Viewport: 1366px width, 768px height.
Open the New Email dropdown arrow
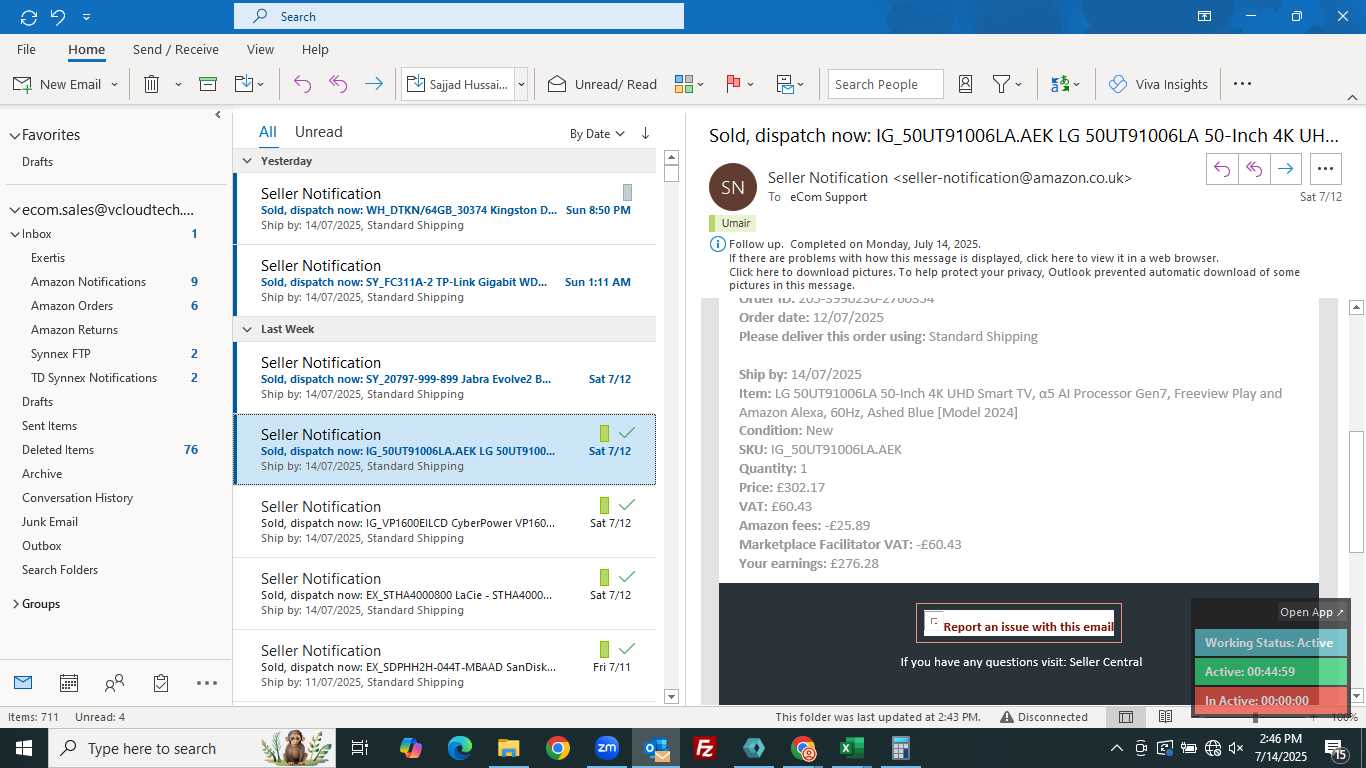[114, 84]
